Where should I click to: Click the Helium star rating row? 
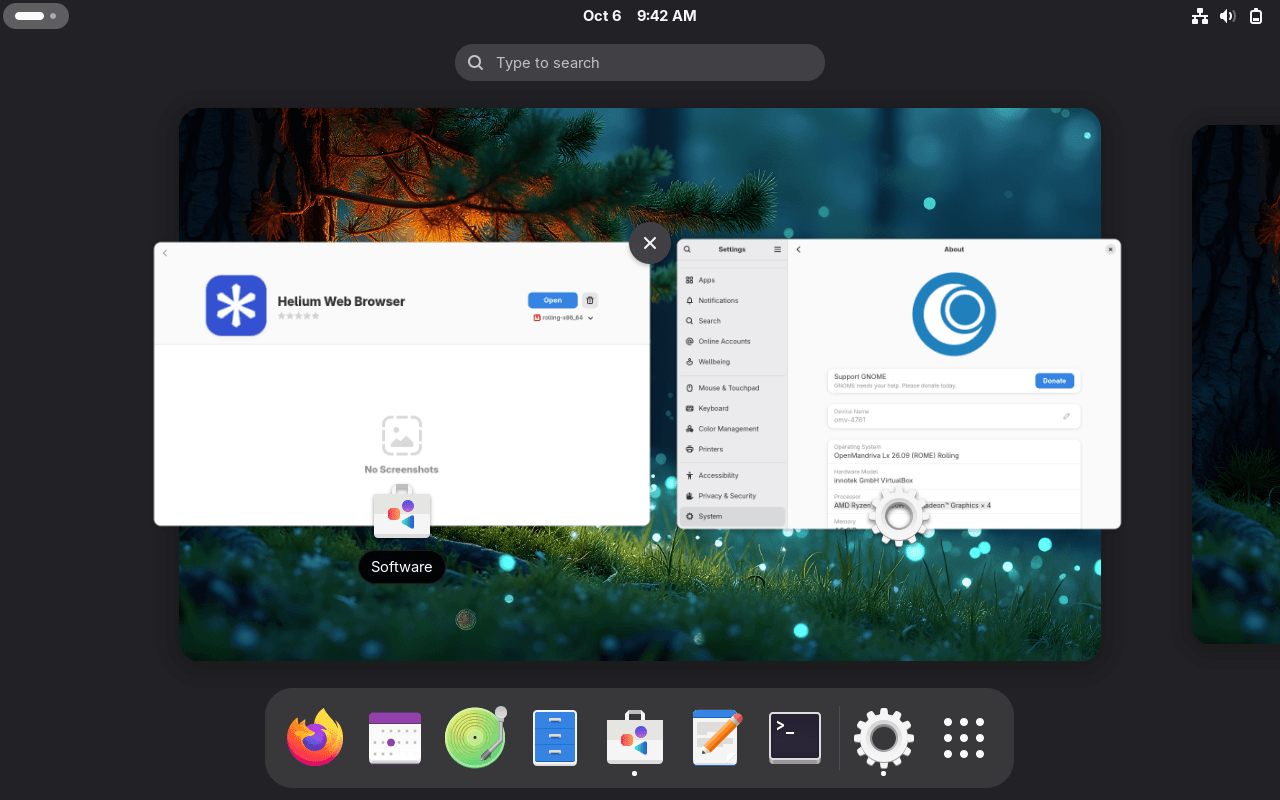click(298, 316)
